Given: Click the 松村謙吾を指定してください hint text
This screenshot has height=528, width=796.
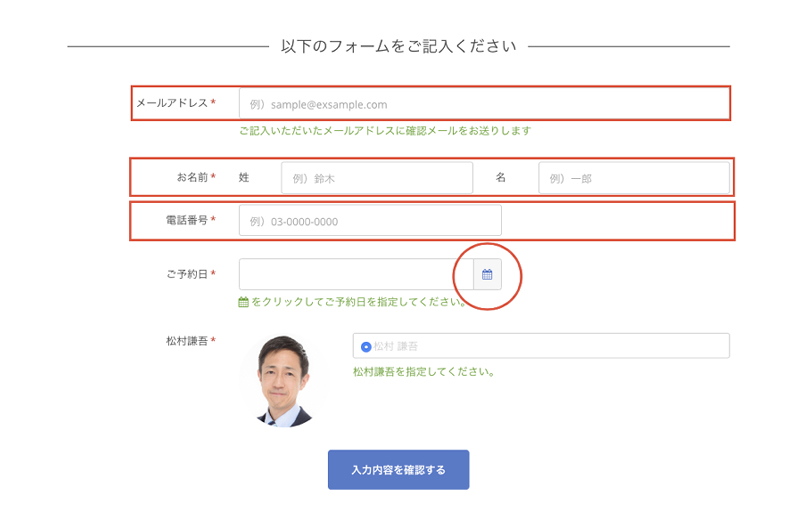Looking at the screenshot, I should click(424, 372).
